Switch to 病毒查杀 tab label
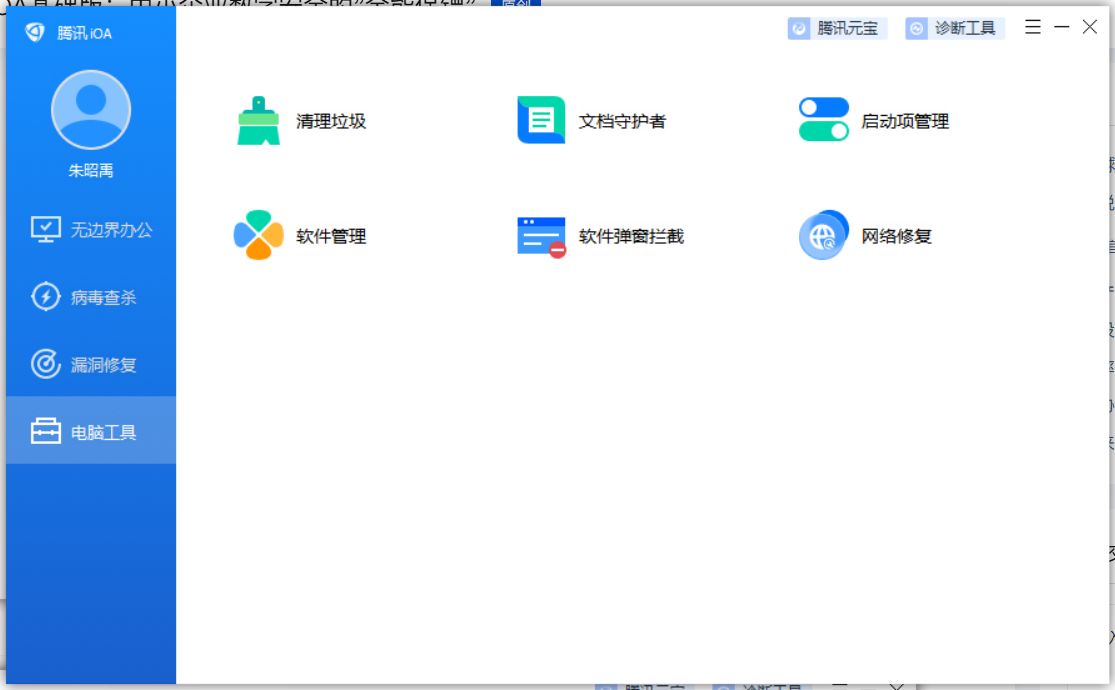This screenshot has height=690, width=1115. pyautogui.click(x=104, y=297)
